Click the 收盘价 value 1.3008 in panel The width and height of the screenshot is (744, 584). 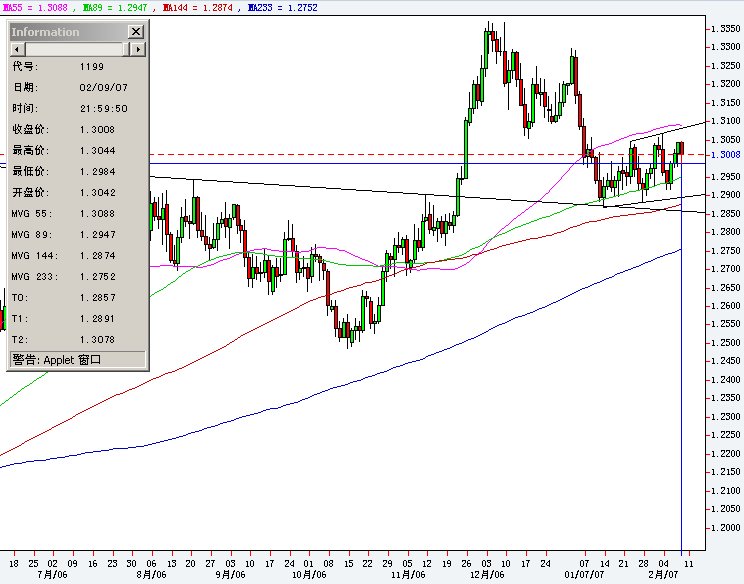98,130
